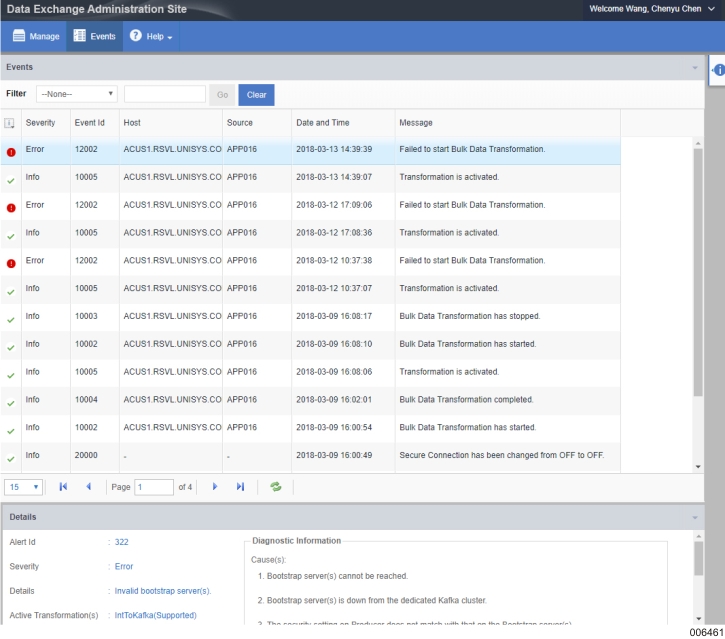
Task: Select Bulk Data Transformation completed message
Action: coord(466,399)
